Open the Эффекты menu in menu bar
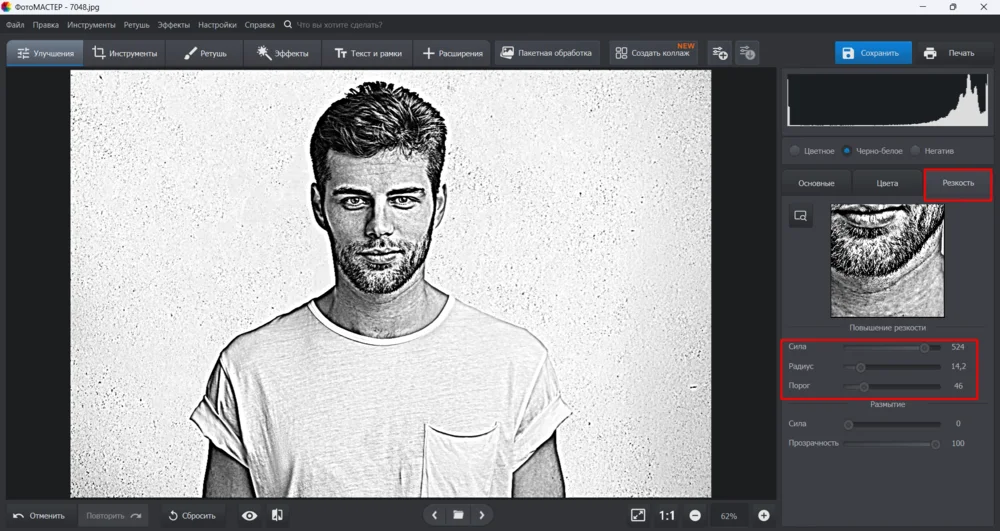 (x=173, y=24)
